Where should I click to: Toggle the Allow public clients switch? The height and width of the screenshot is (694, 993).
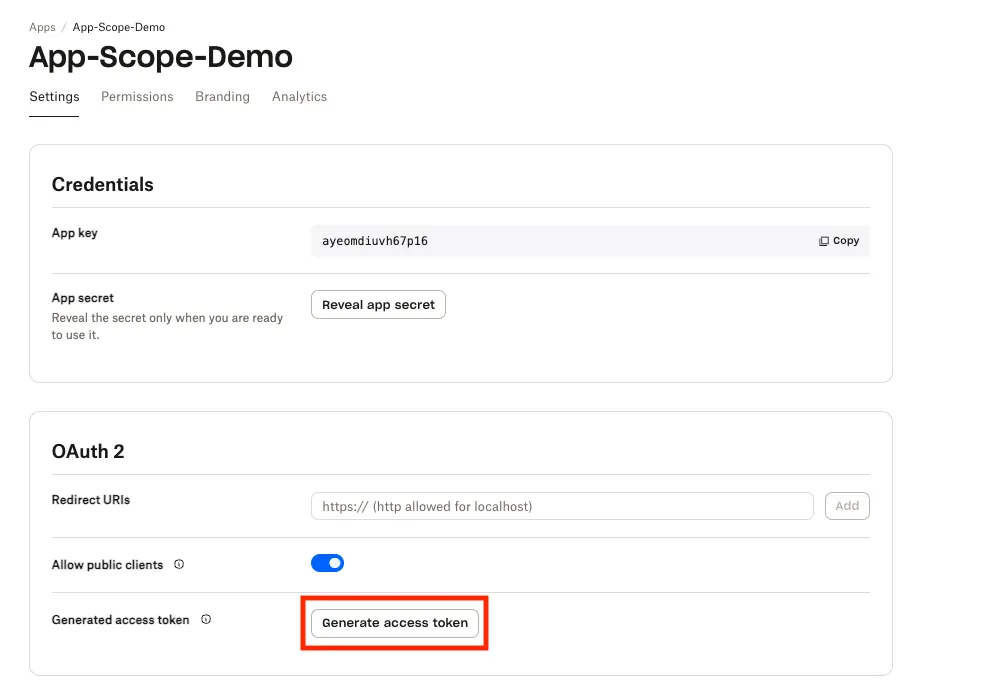(327, 563)
